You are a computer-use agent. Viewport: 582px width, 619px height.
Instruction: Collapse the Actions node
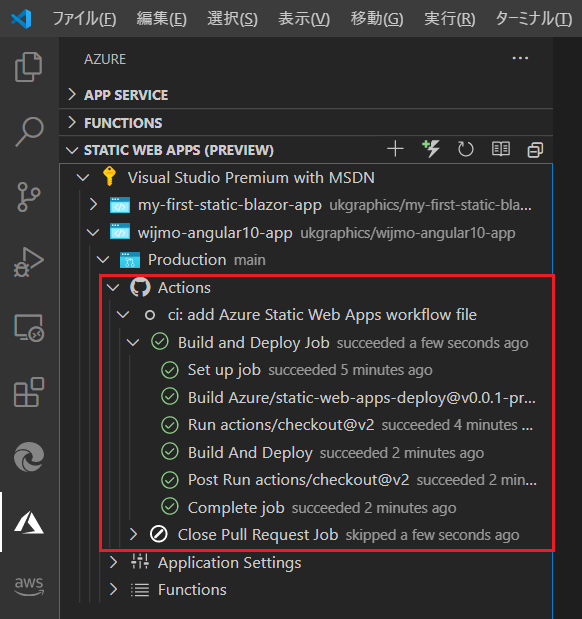point(113,287)
